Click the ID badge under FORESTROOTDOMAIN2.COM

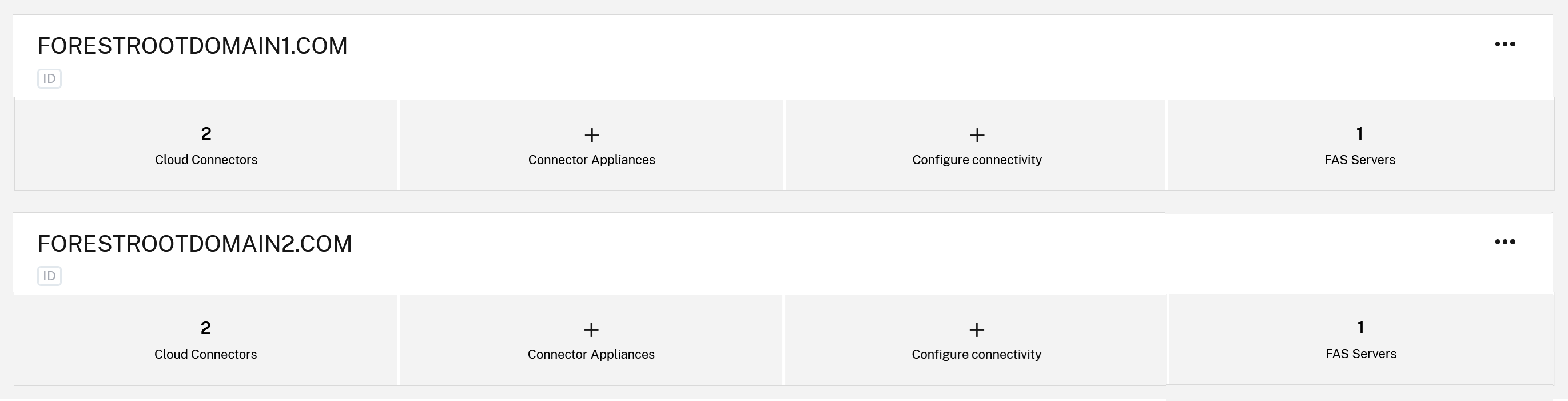pos(49,276)
